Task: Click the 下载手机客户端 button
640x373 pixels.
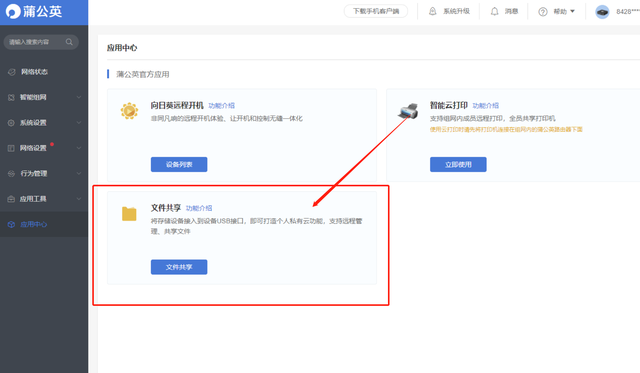Action: pos(376,11)
